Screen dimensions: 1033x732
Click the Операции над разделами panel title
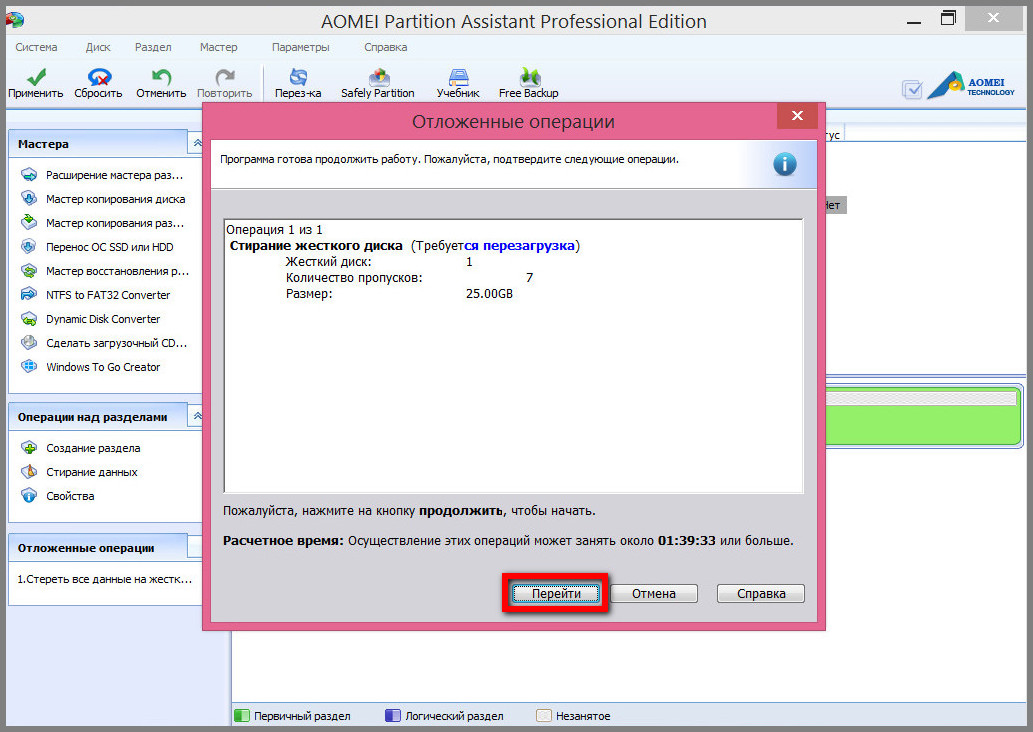pos(92,417)
